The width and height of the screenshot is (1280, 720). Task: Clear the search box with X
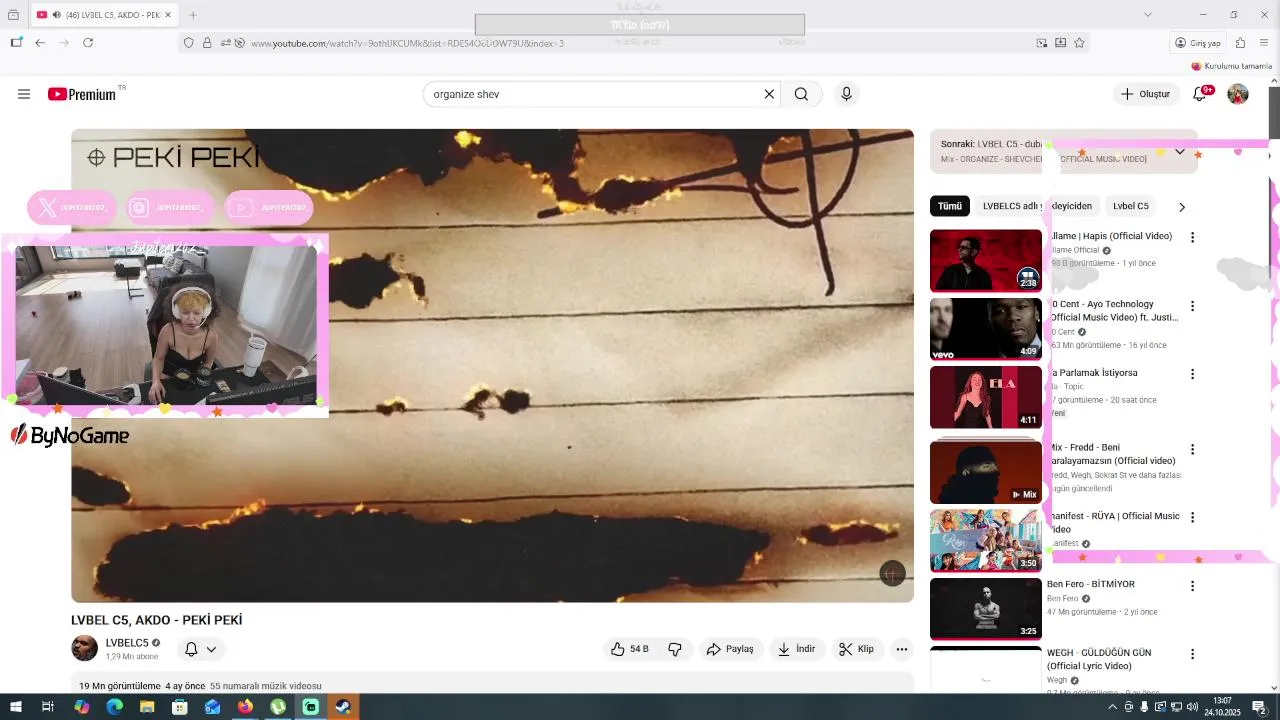[x=769, y=94]
